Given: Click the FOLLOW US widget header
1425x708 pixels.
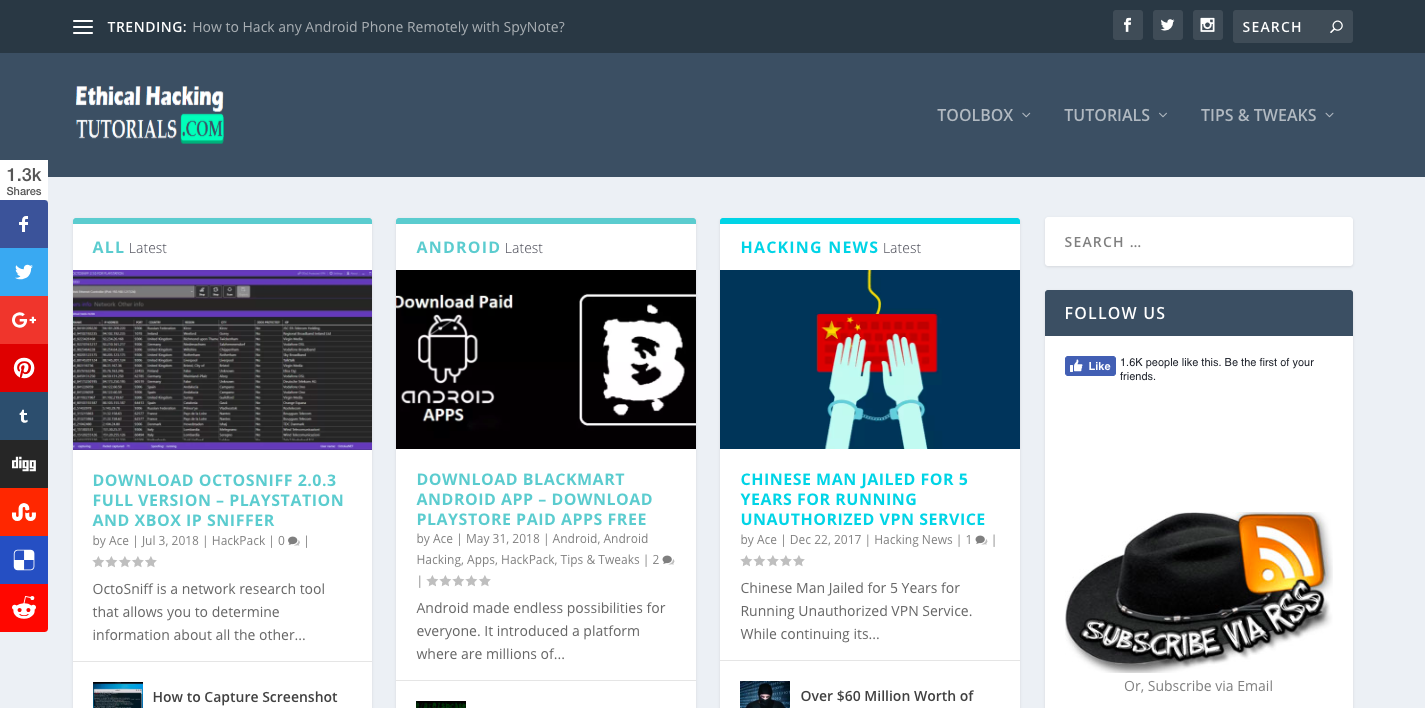Looking at the screenshot, I should 1198,313.
